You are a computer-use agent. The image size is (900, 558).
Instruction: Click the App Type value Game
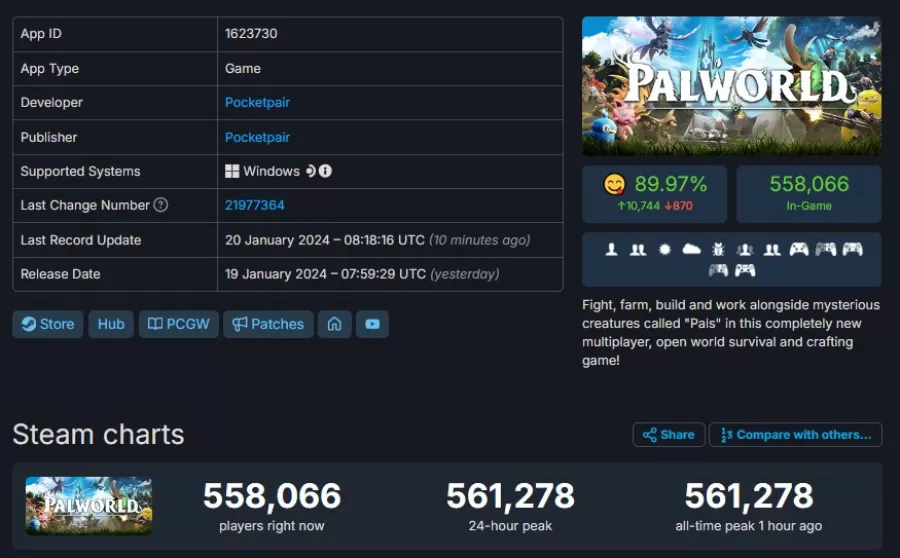pos(243,69)
